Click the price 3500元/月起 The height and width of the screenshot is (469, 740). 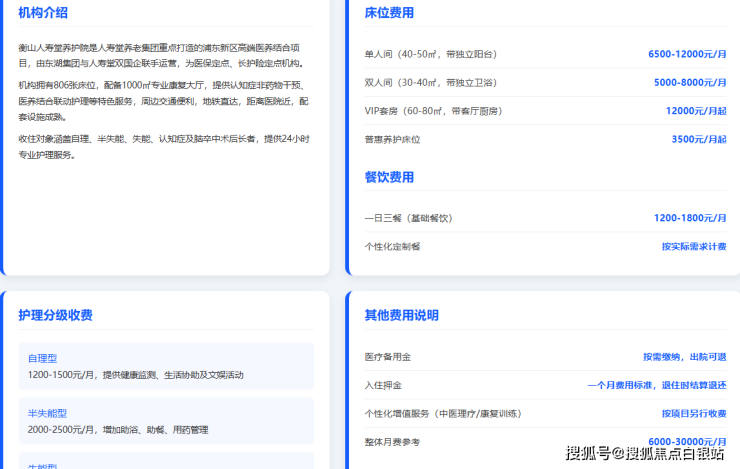pyautogui.click(x=699, y=139)
